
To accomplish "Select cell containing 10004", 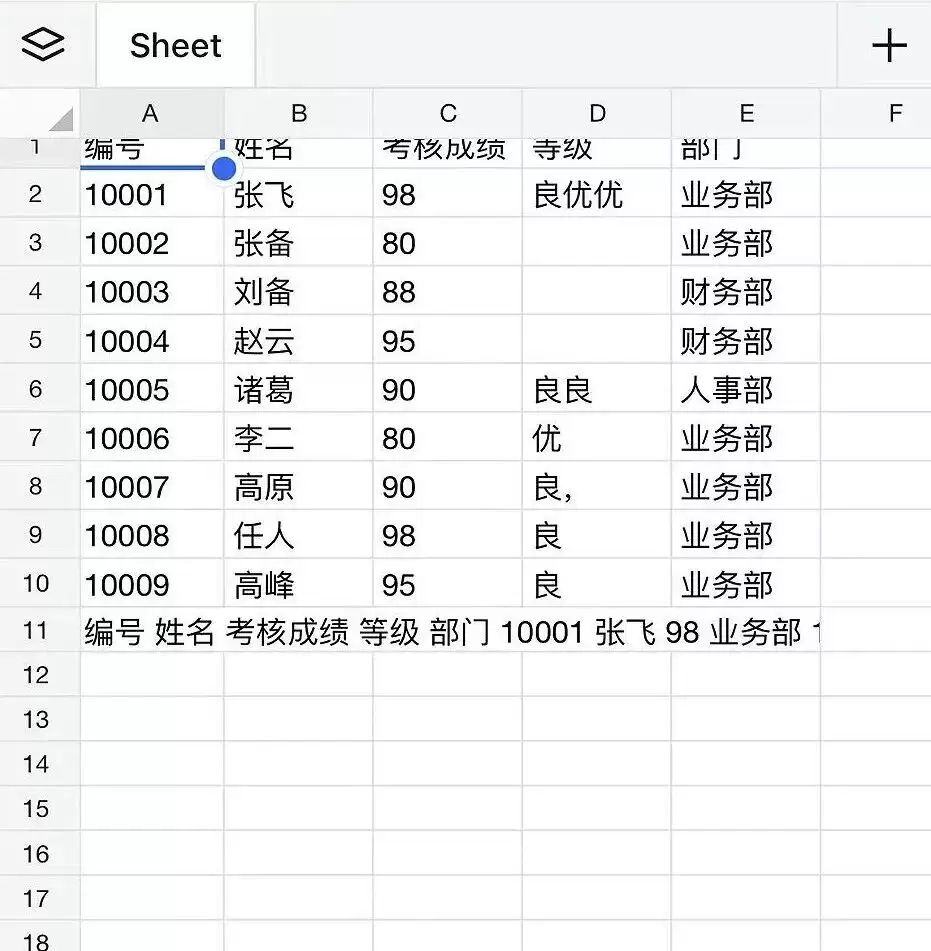I will (152, 340).
